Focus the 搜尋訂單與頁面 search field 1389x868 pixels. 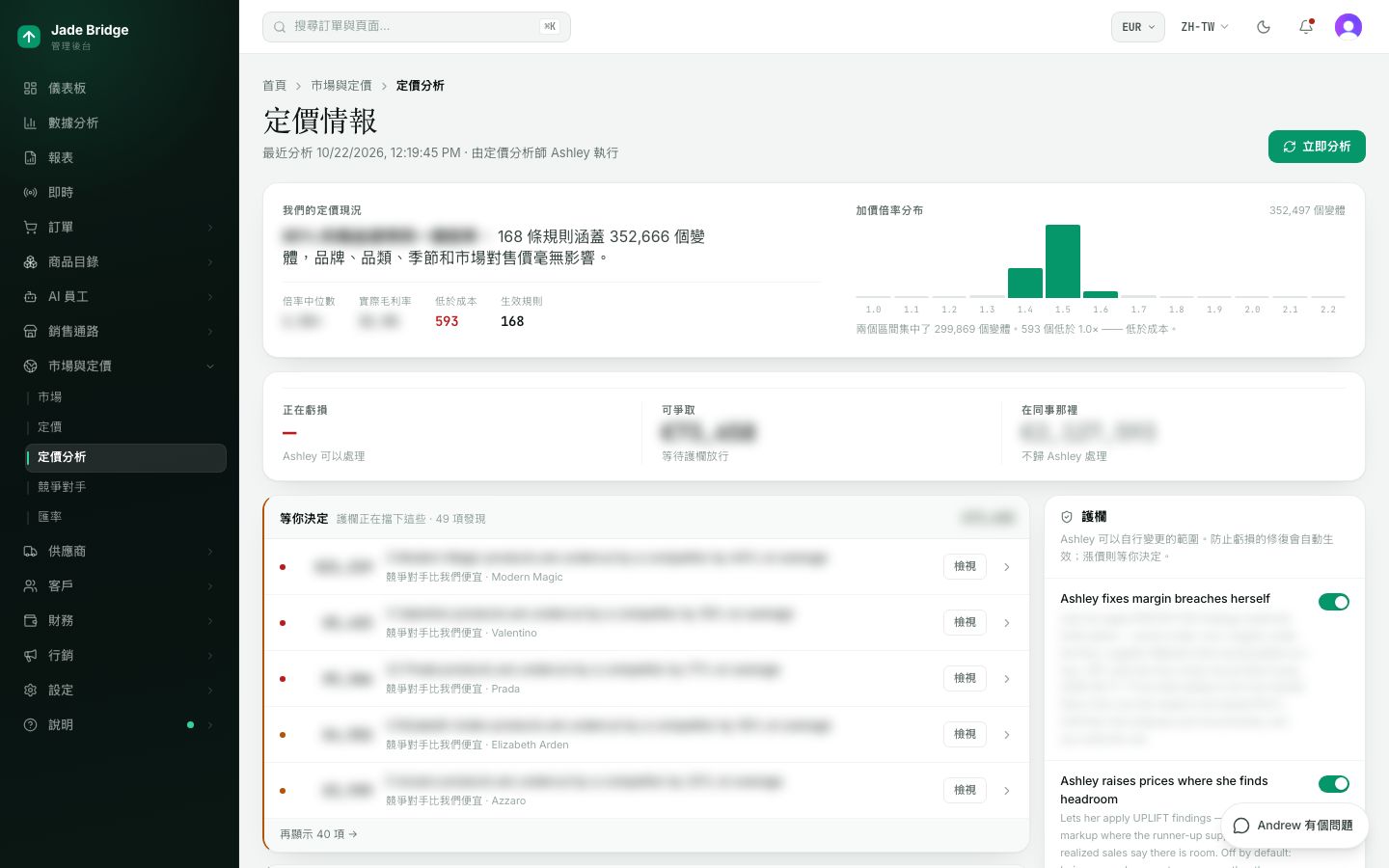tap(417, 27)
